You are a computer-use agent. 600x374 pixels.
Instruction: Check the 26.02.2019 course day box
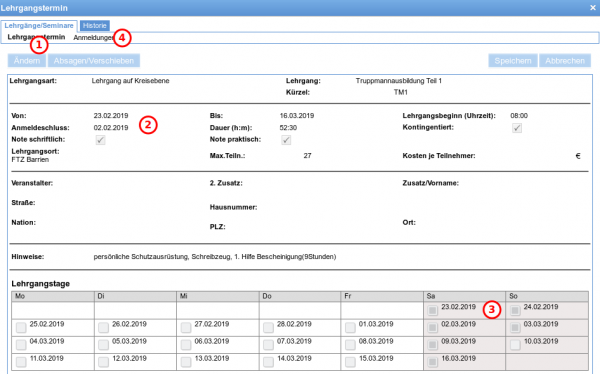103,327
